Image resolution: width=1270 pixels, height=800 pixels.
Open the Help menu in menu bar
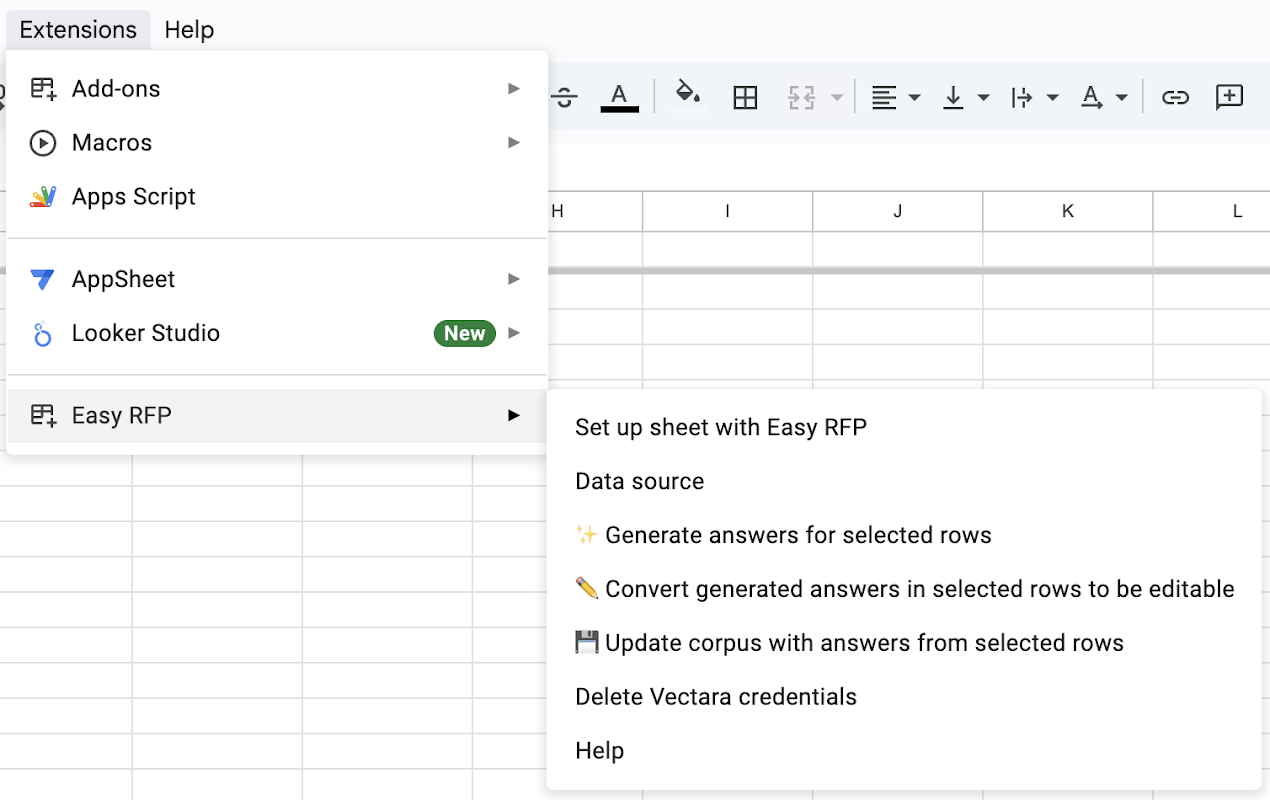[x=189, y=30]
